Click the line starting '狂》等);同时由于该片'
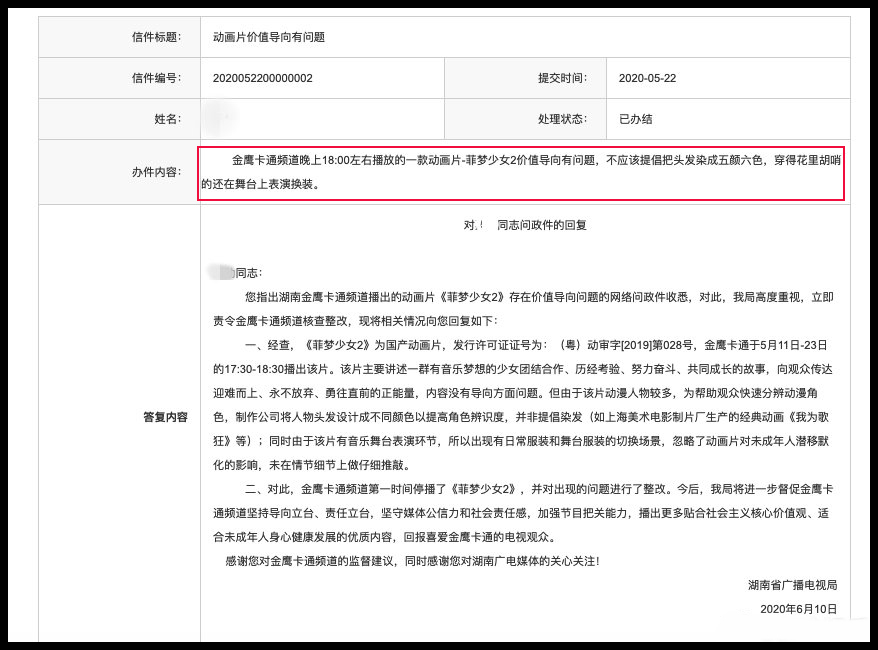 [x=521, y=441]
